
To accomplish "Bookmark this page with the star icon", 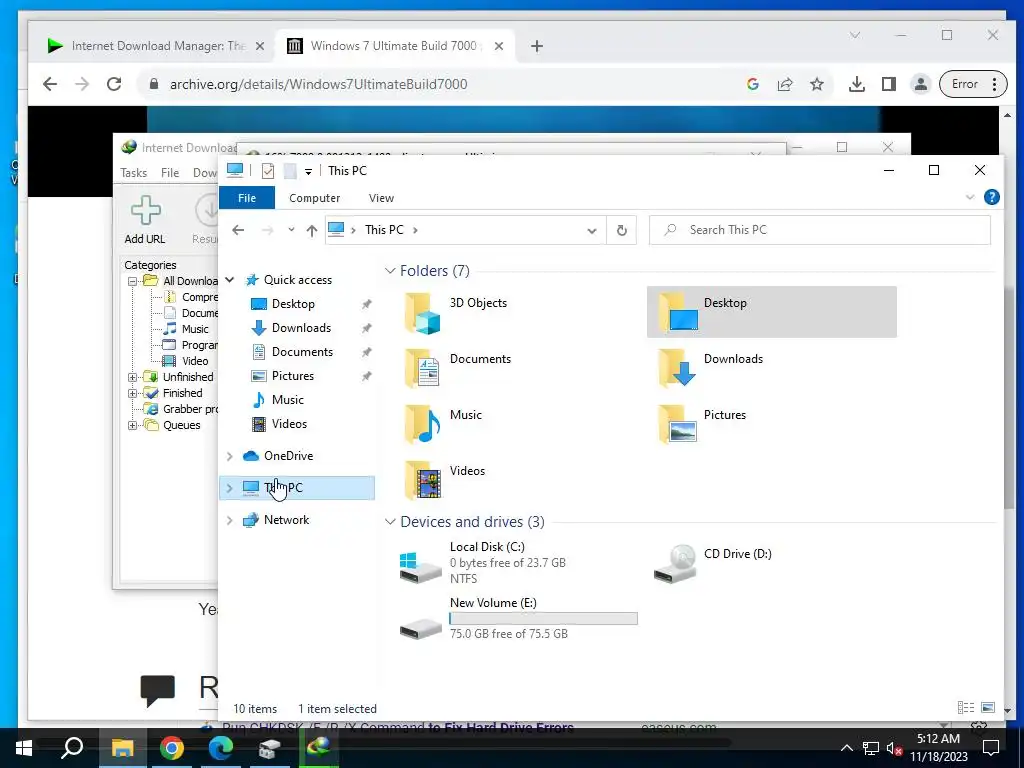I will 817,84.
